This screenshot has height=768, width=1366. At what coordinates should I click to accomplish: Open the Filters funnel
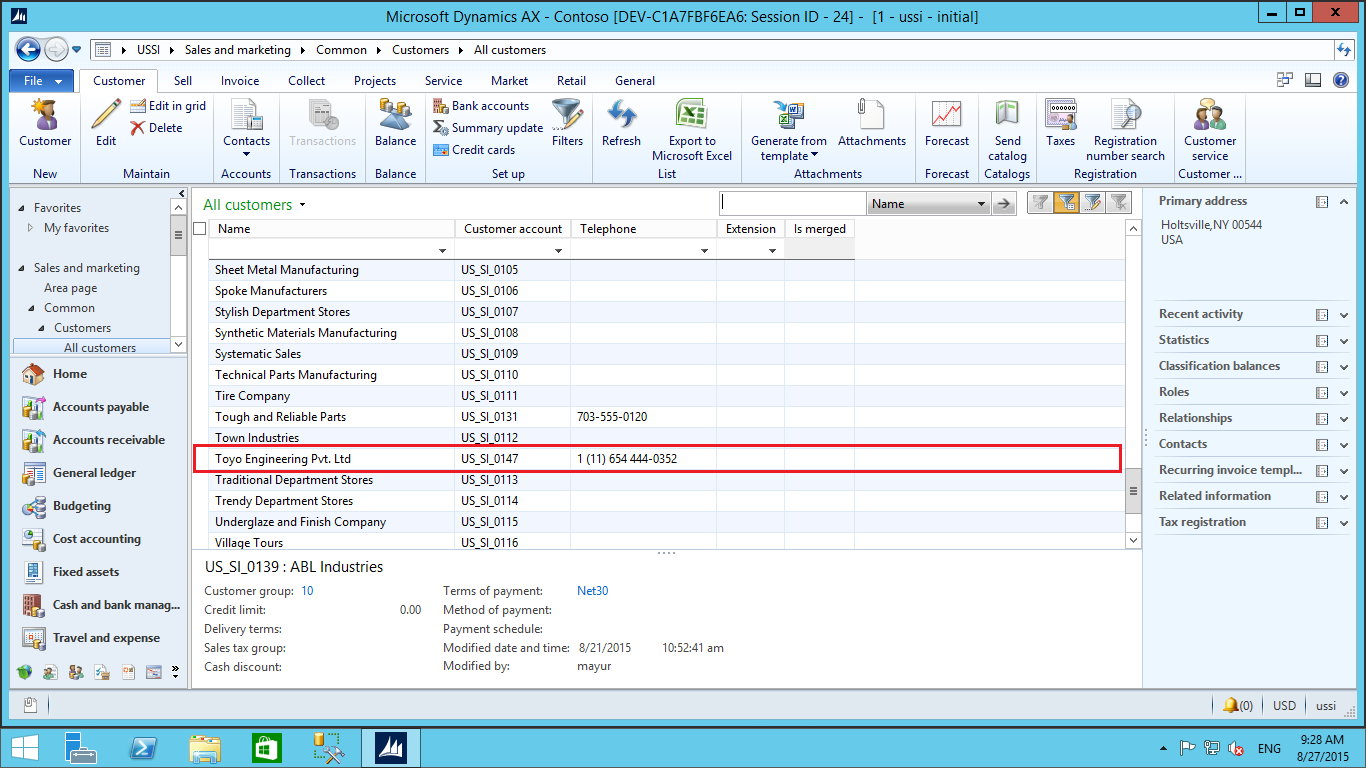(x=567, y=123)
